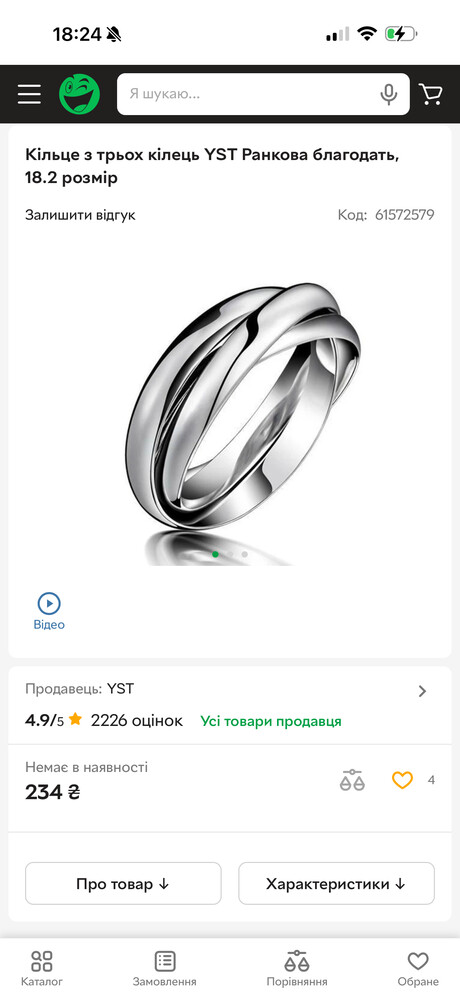460x1000 pixels.
Task: Play the product video
Action: click(49, 611)
